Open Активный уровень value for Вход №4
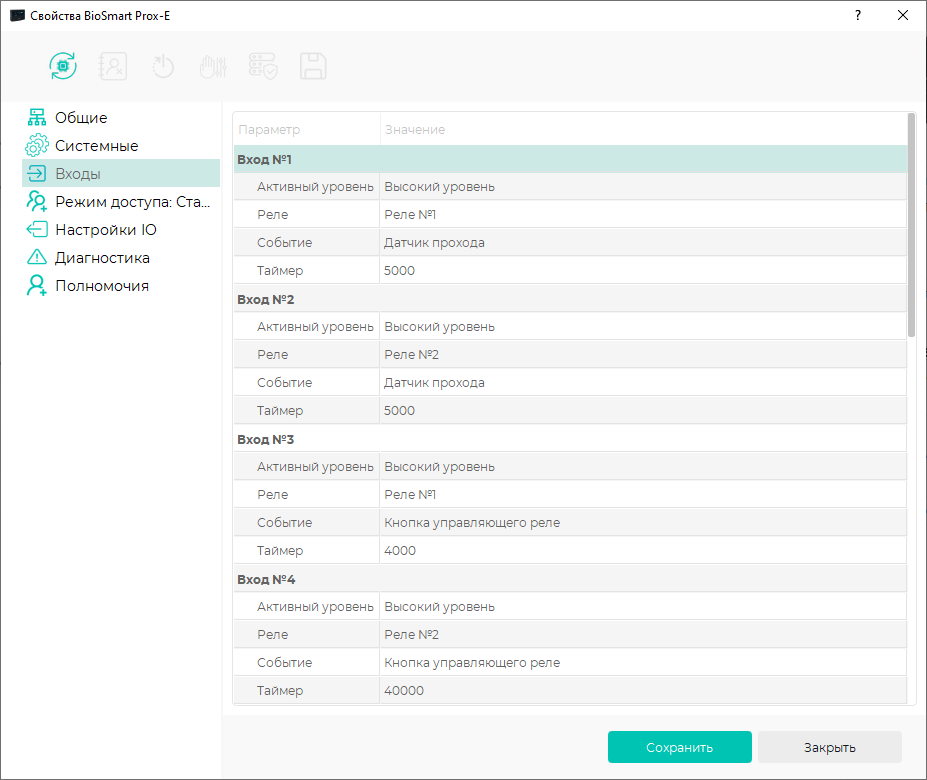This screenshot has width=927, height=780. (x=643, y=607)
